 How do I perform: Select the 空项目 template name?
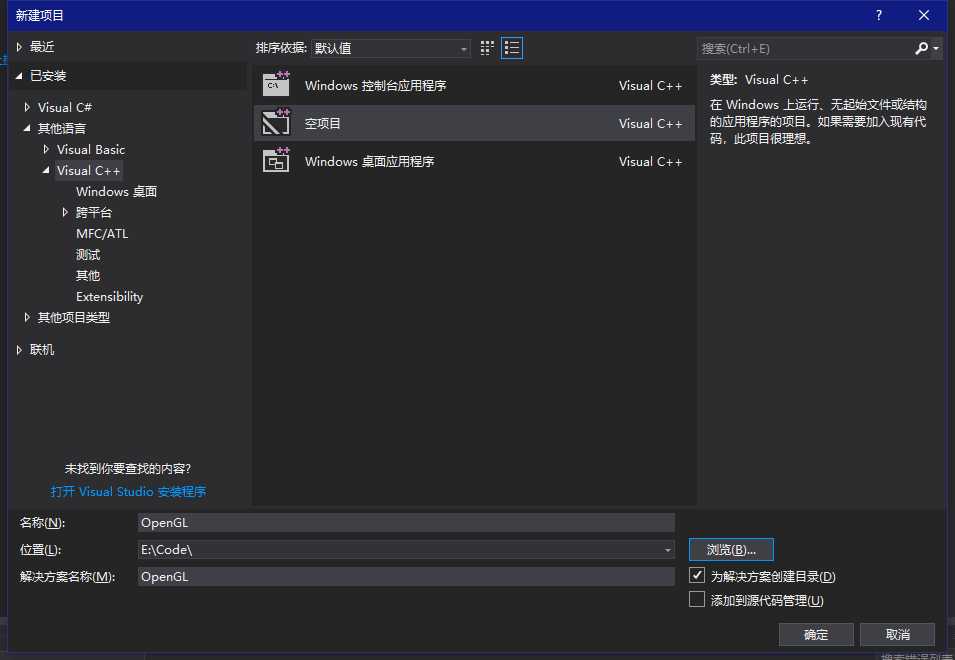(x=323, y=123)
